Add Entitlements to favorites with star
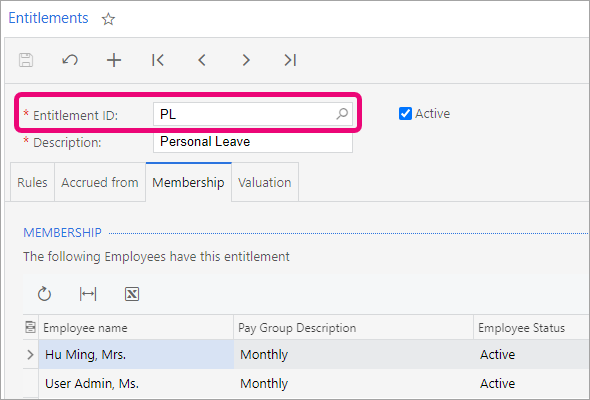Viewport: 590px width, 400px height. tap(108, 19)
